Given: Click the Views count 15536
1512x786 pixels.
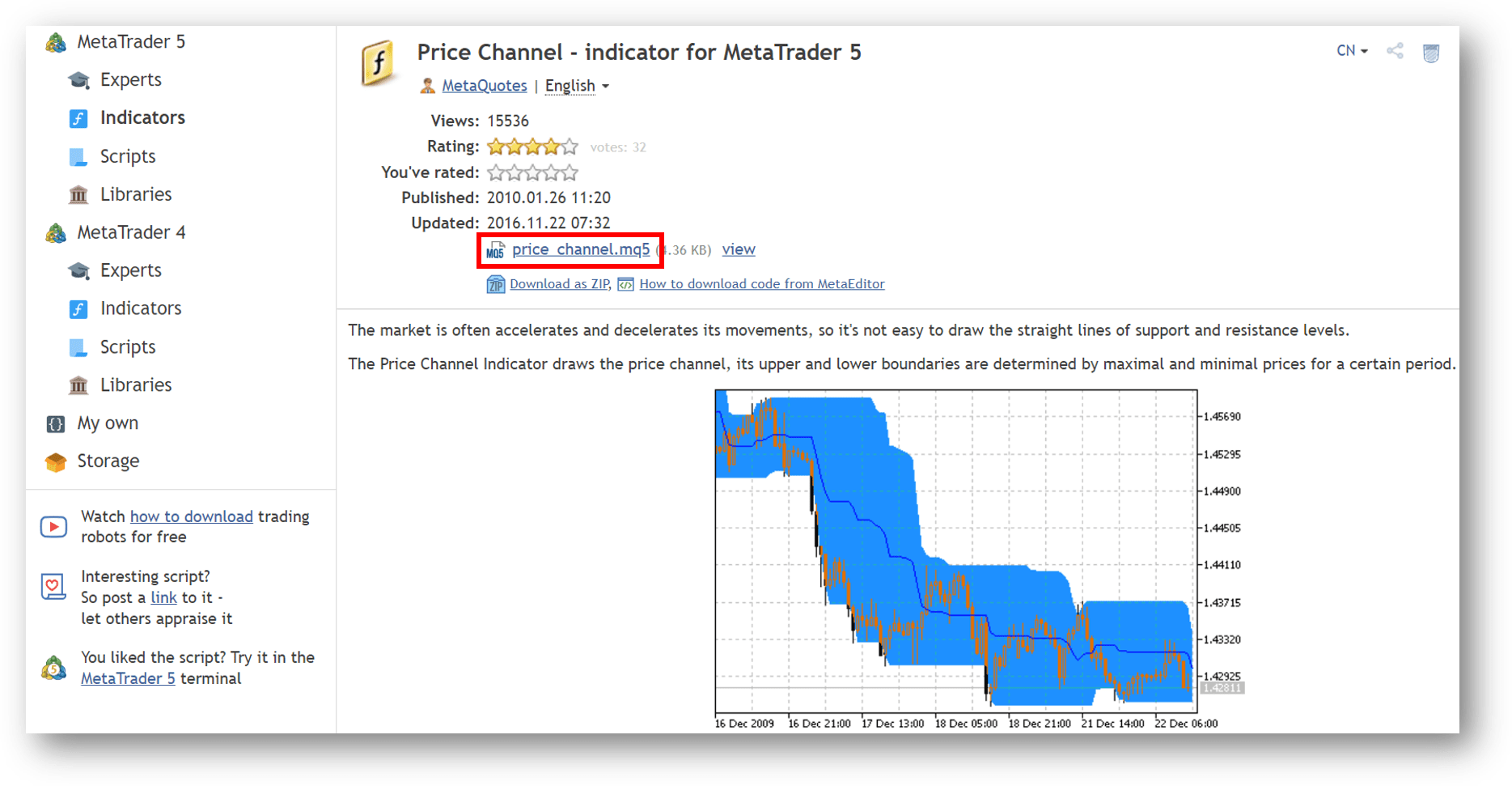Looking at the screenshot, I should (x=508, y=121).
